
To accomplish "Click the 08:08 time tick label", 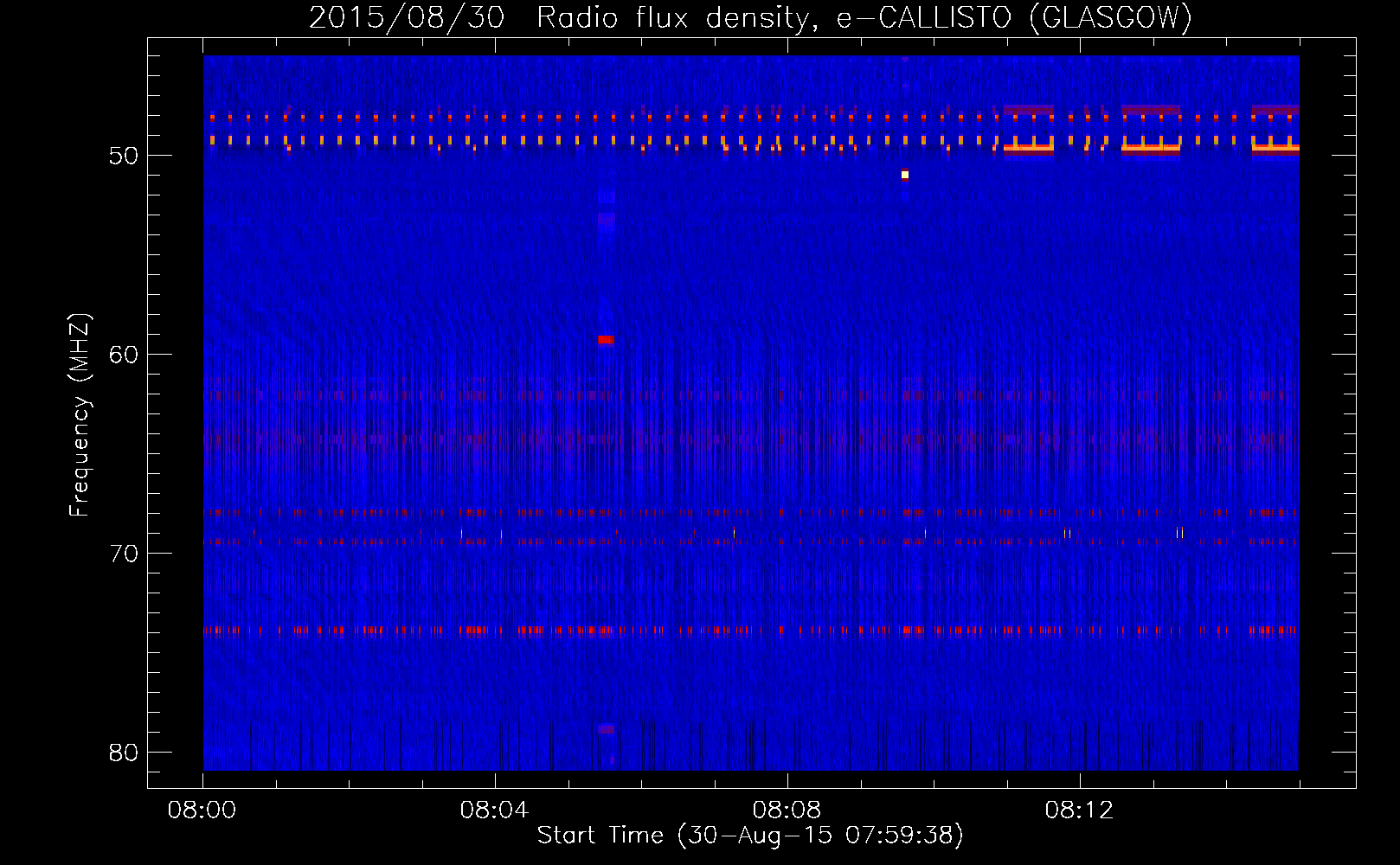I will point(787,811).
